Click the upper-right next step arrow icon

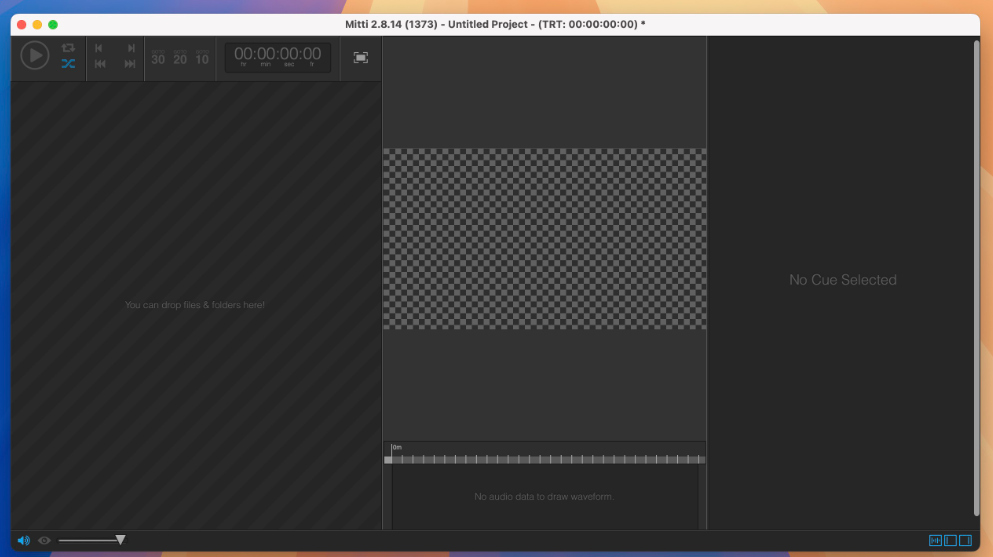(x=131, y=48)
